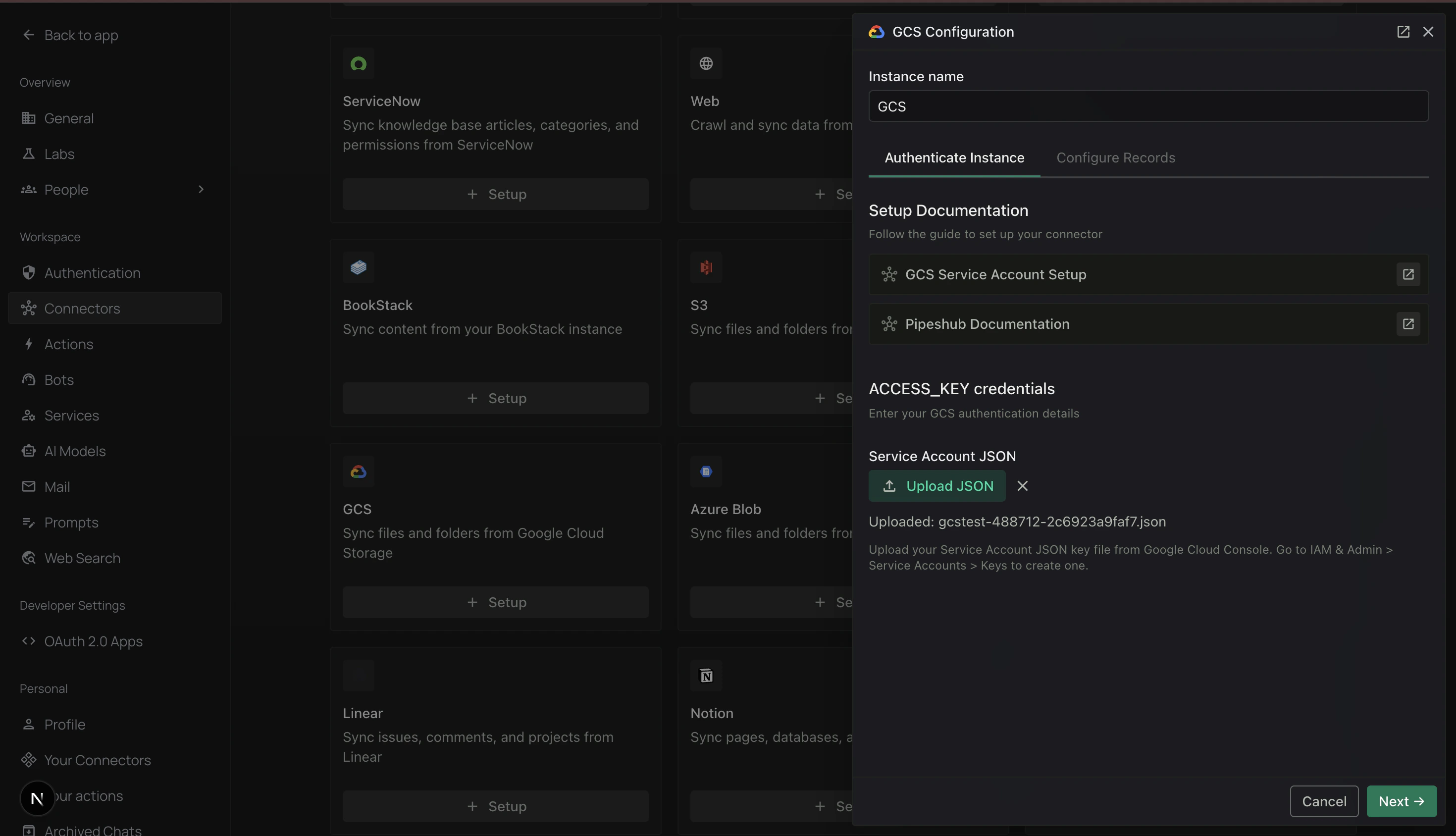Click the N user avatar

(x=37, y=798)
